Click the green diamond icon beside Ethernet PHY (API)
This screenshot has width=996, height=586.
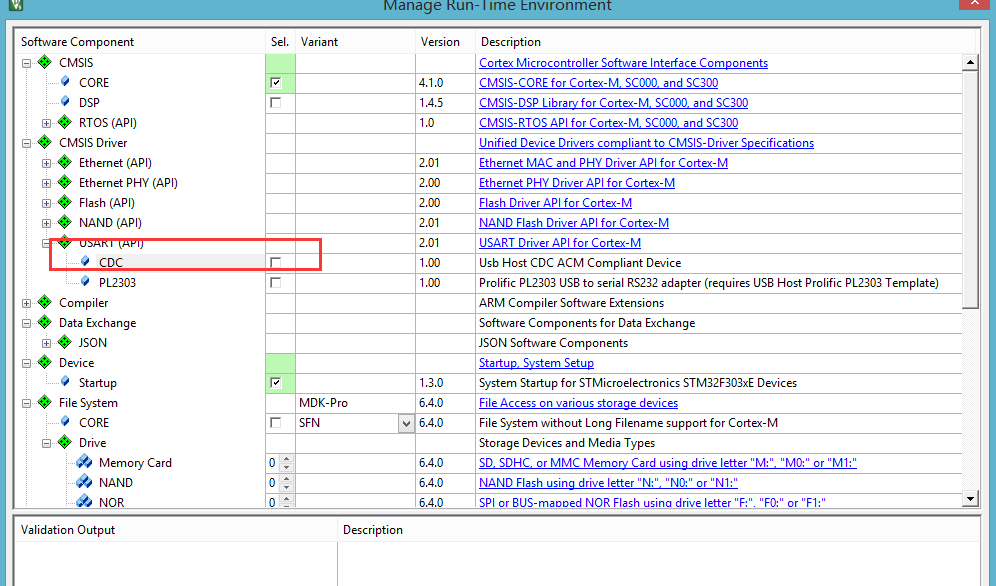[65, 182]
